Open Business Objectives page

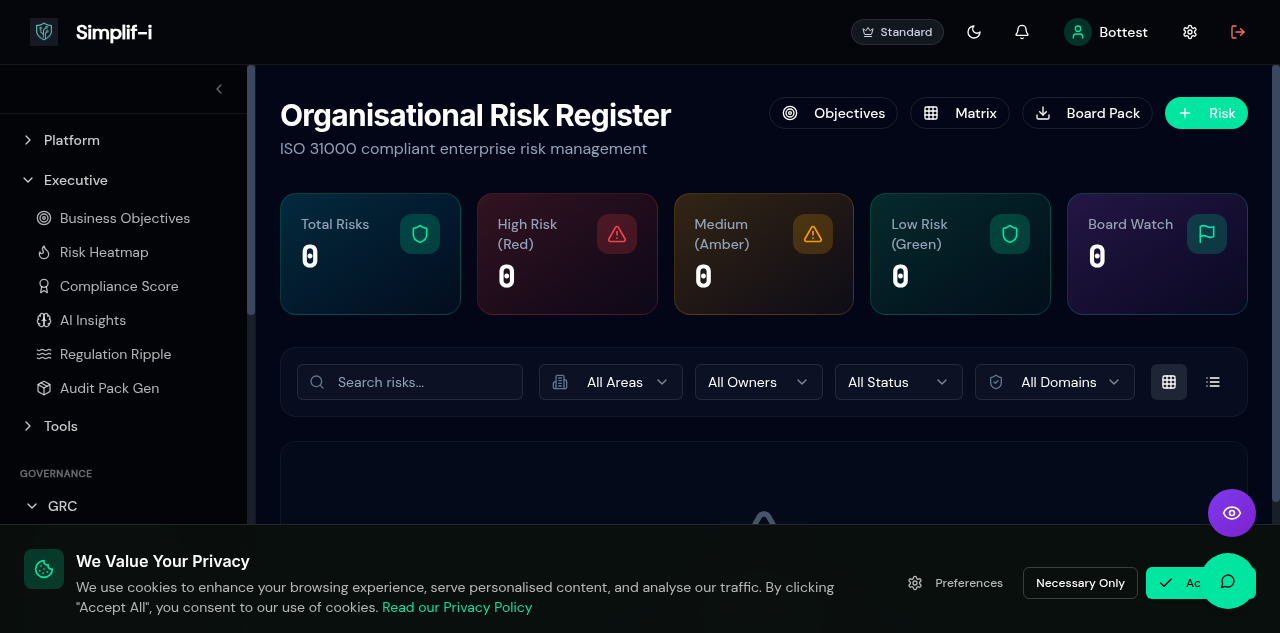[x=123, y=218]
